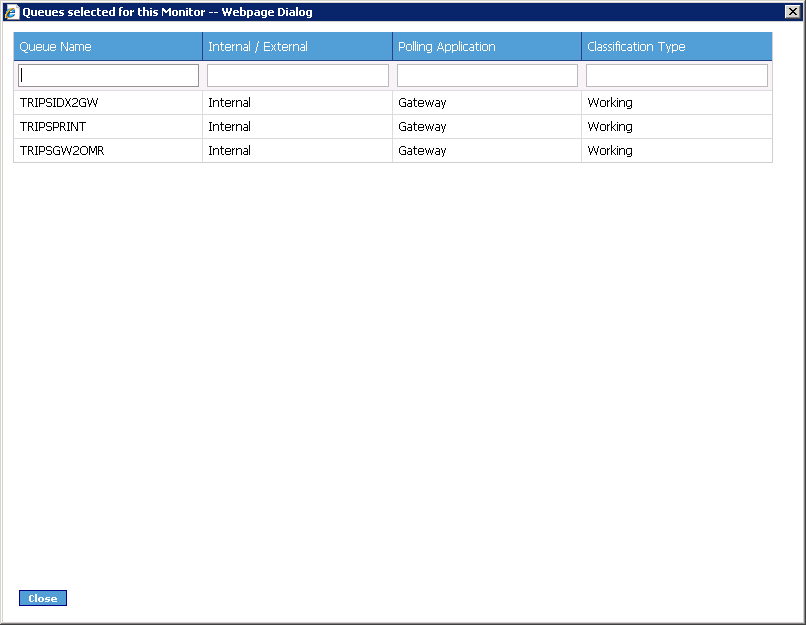Click the Classification Type column header

point(677,46)
